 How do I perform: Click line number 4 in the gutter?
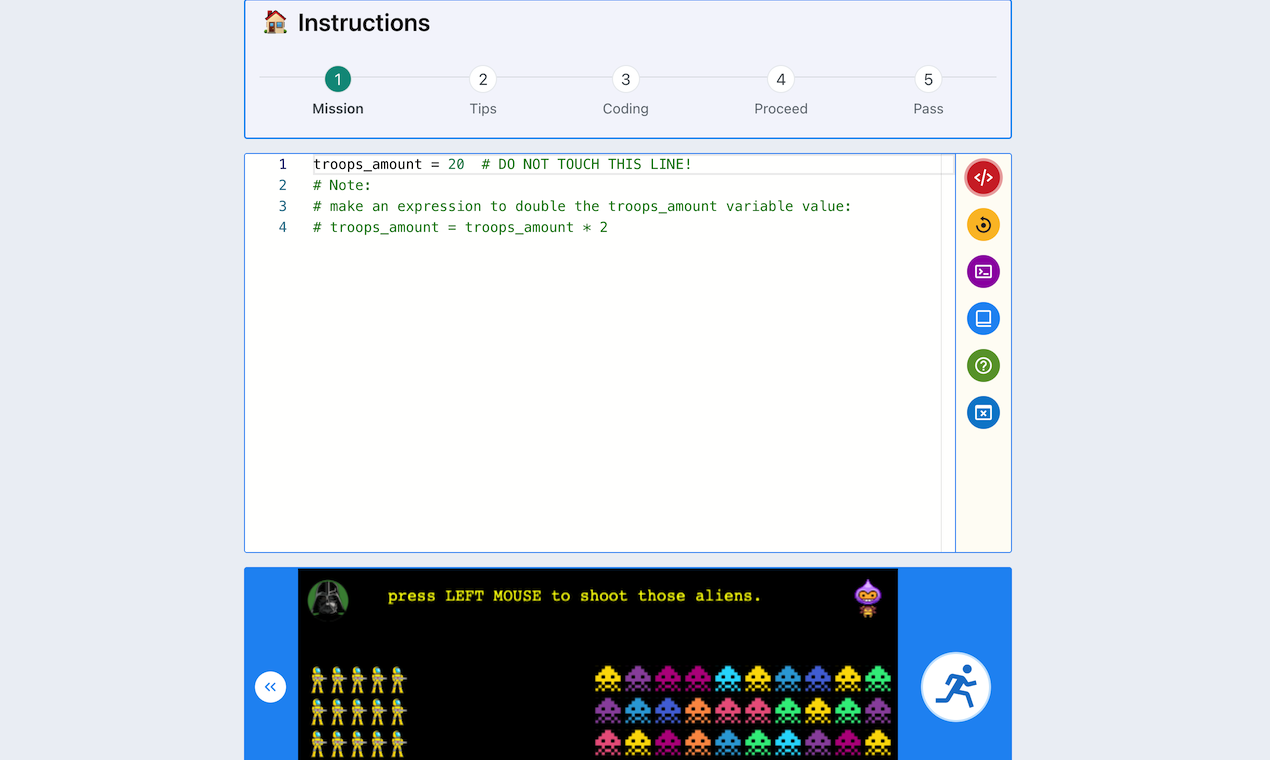pyautogui.click(x=282, y=227)
